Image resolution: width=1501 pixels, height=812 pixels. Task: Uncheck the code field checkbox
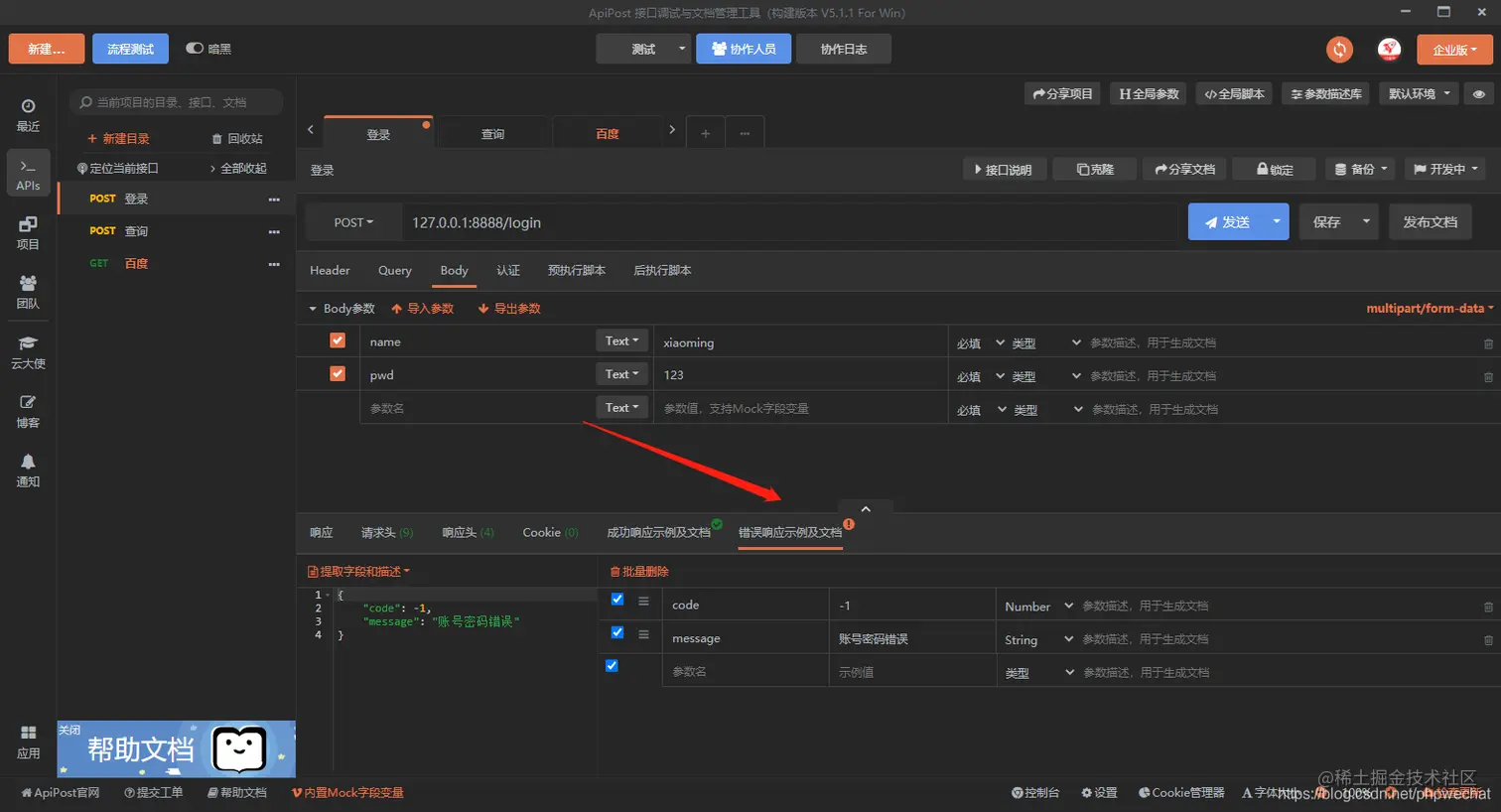(x=617, y=600)
